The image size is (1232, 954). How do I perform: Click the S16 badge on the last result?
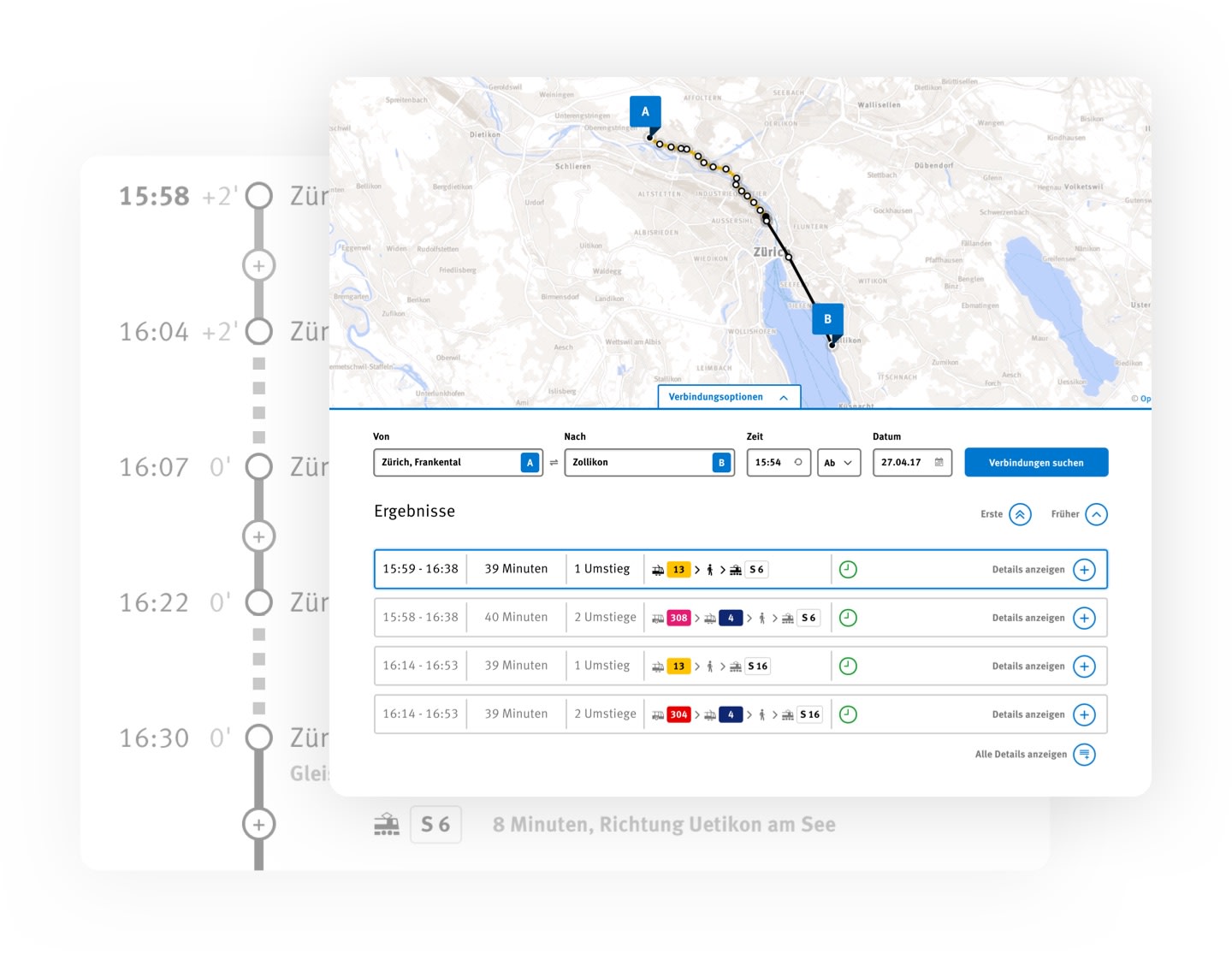pos(808,714)
